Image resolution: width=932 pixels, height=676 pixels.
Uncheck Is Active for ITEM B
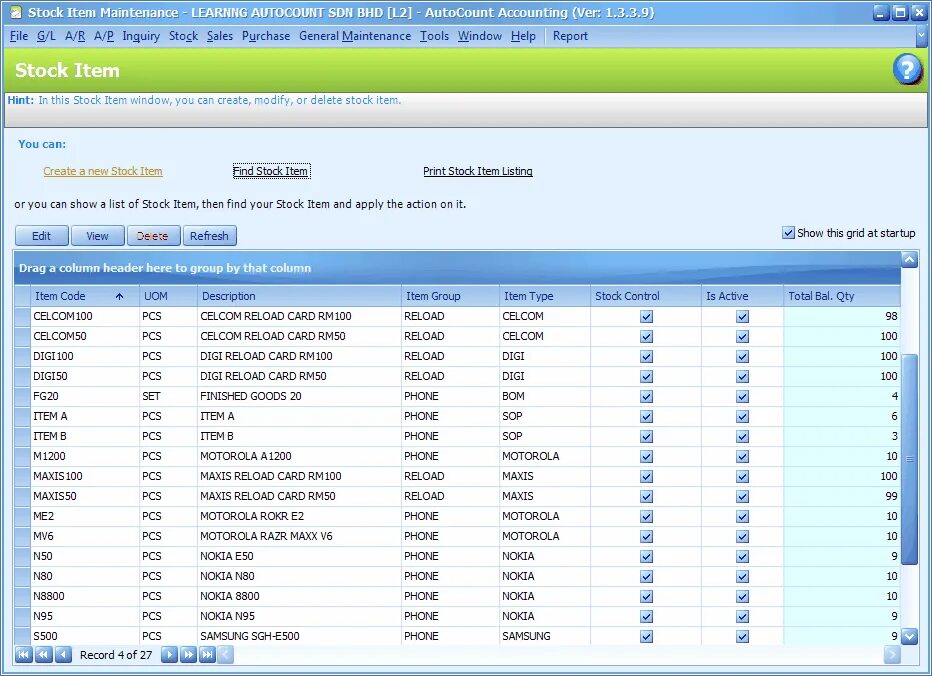(x=742, y=436)
